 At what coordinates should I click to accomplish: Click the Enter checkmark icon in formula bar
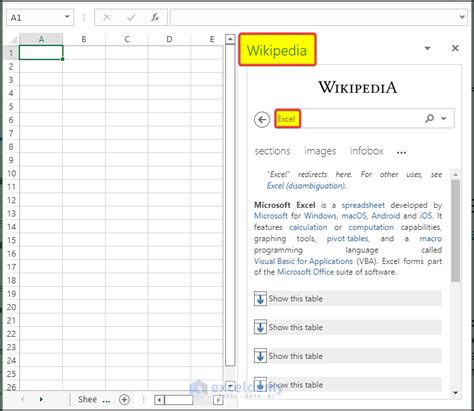tap(131, 17)
